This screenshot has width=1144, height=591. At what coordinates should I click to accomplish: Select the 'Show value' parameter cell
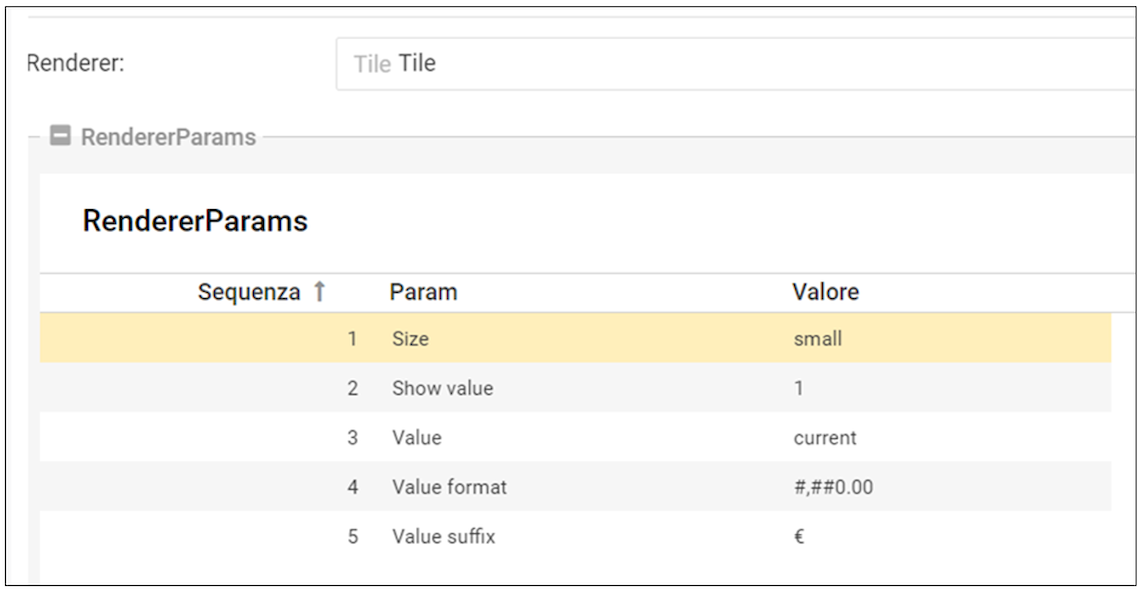tap(442, 388)
